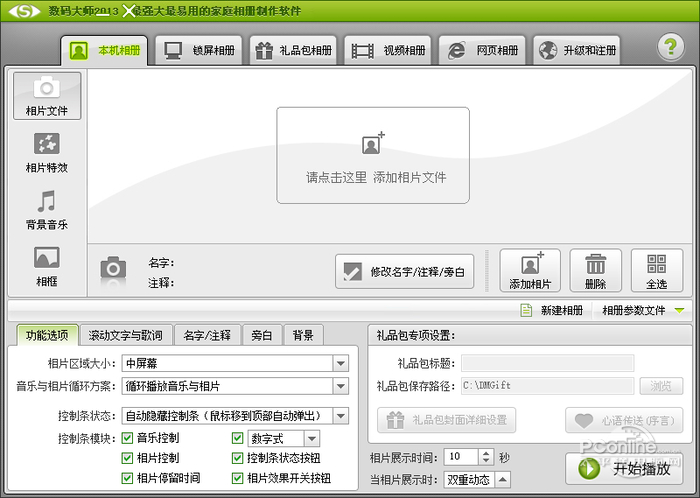Switch to the 锁屏相册 tab
Screen dimensions: 700x498
[199, 50]
